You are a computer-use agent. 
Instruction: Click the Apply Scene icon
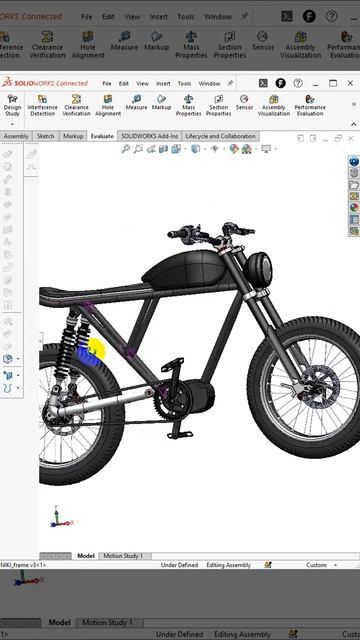coord(247,149)
